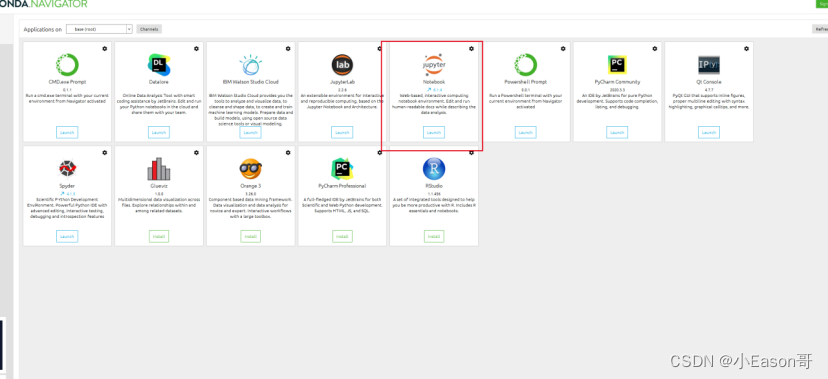Click the PyCharm Professional PC logo
The image size is (828, 379).
pos(342,168)
